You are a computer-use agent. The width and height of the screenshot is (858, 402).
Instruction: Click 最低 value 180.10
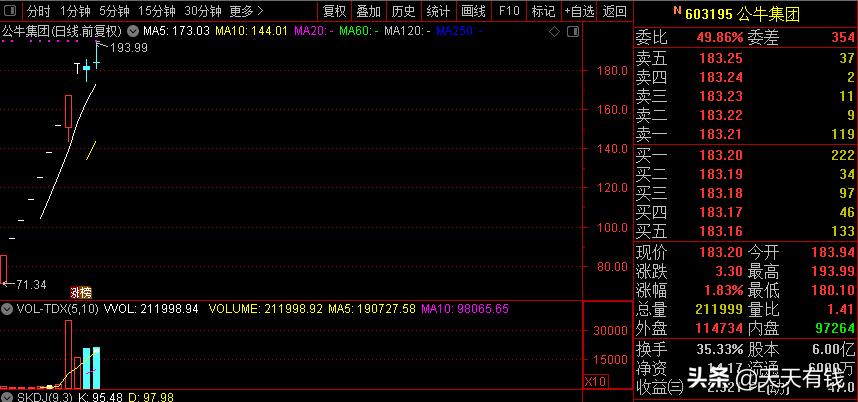point(833,290)
